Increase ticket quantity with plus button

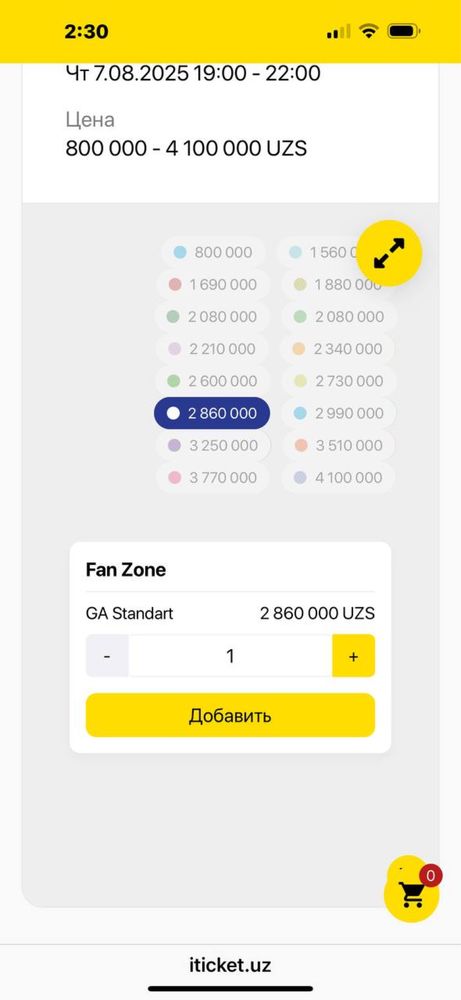pyautogui.click(x=353, y=656)
